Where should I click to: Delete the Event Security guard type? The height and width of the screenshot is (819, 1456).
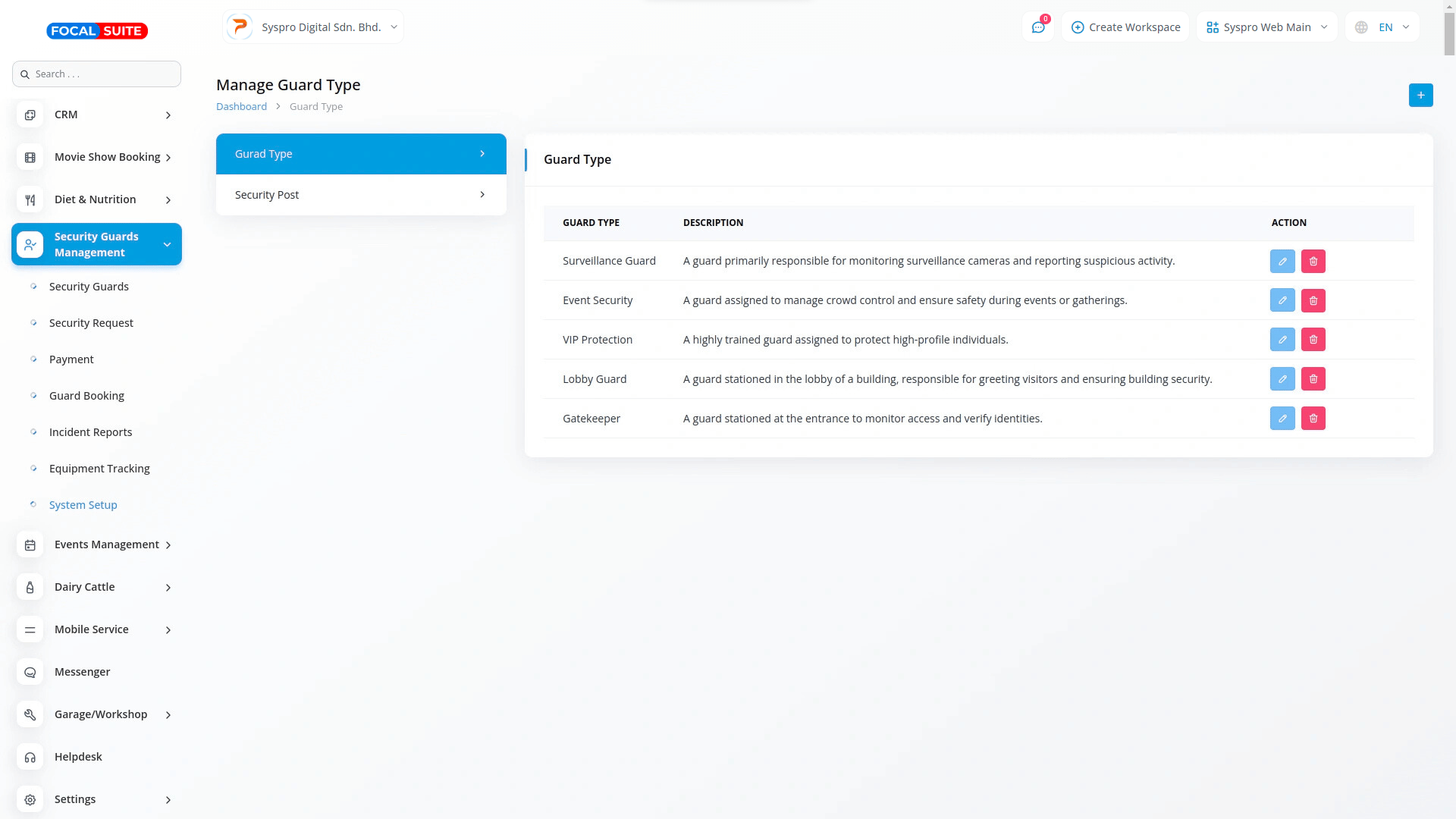point(1313,300)
